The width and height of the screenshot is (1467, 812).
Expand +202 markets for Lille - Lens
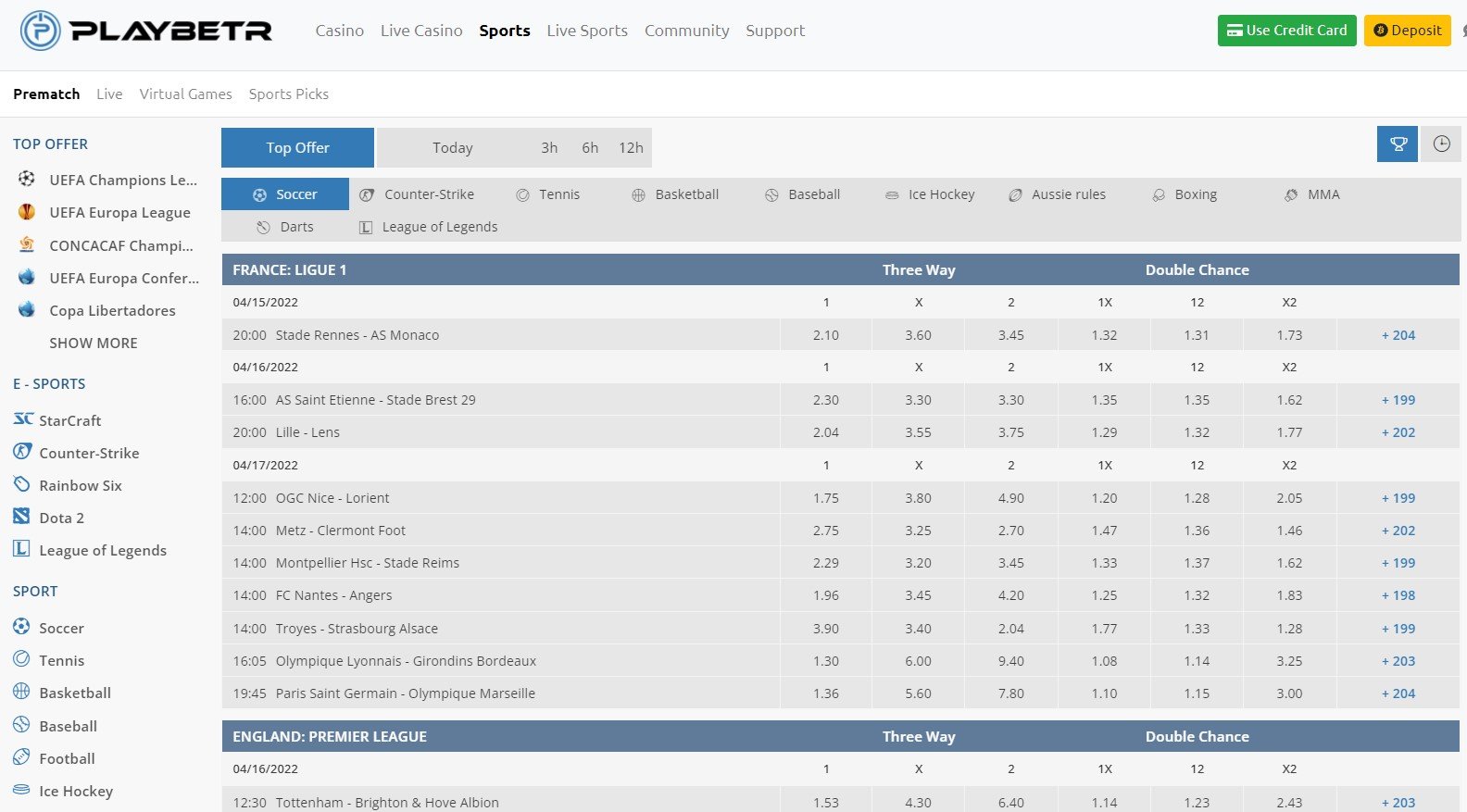[1398, 432]
